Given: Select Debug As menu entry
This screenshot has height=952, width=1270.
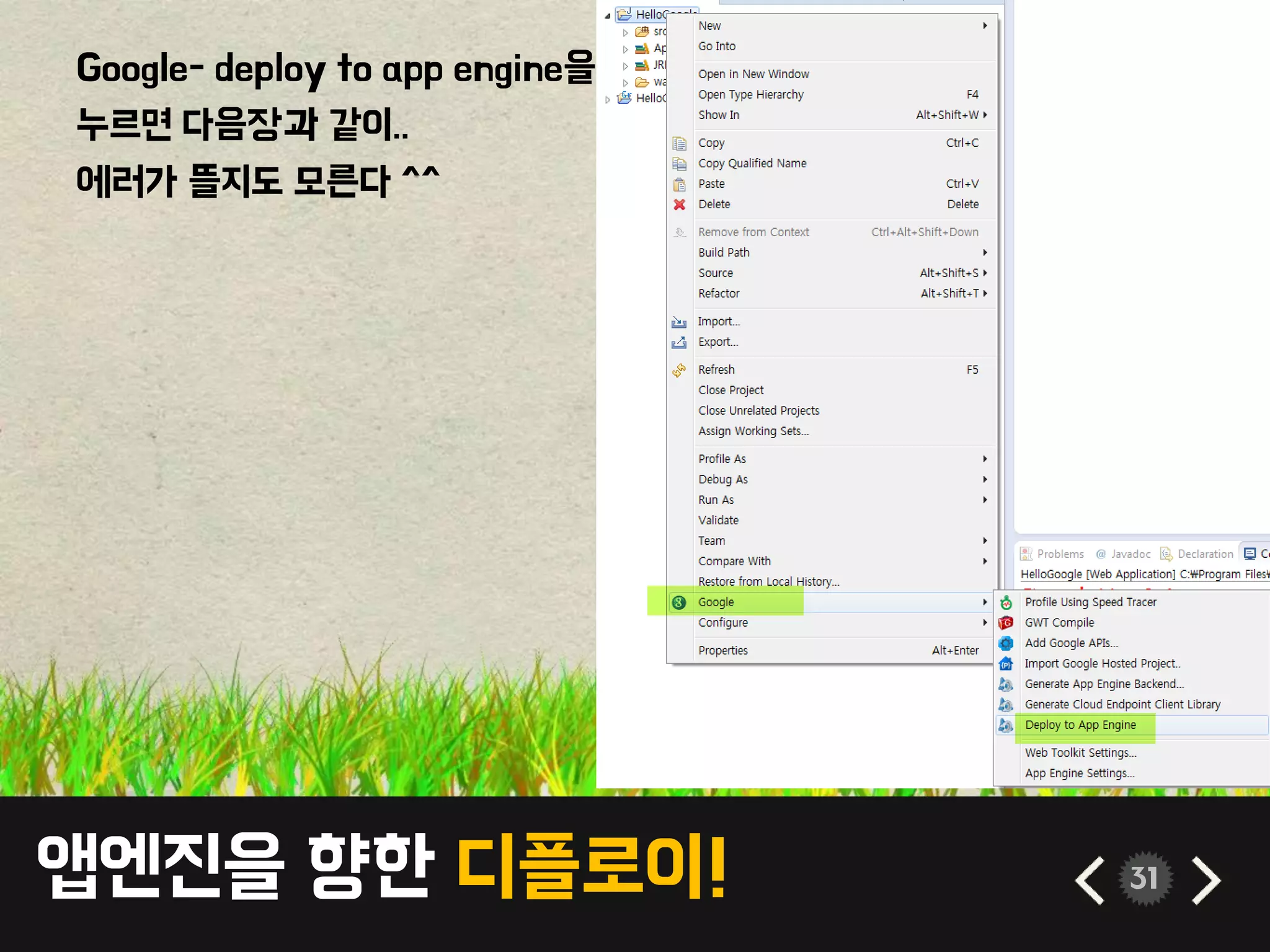Looking at the screenshot, I should pos(832,480).
